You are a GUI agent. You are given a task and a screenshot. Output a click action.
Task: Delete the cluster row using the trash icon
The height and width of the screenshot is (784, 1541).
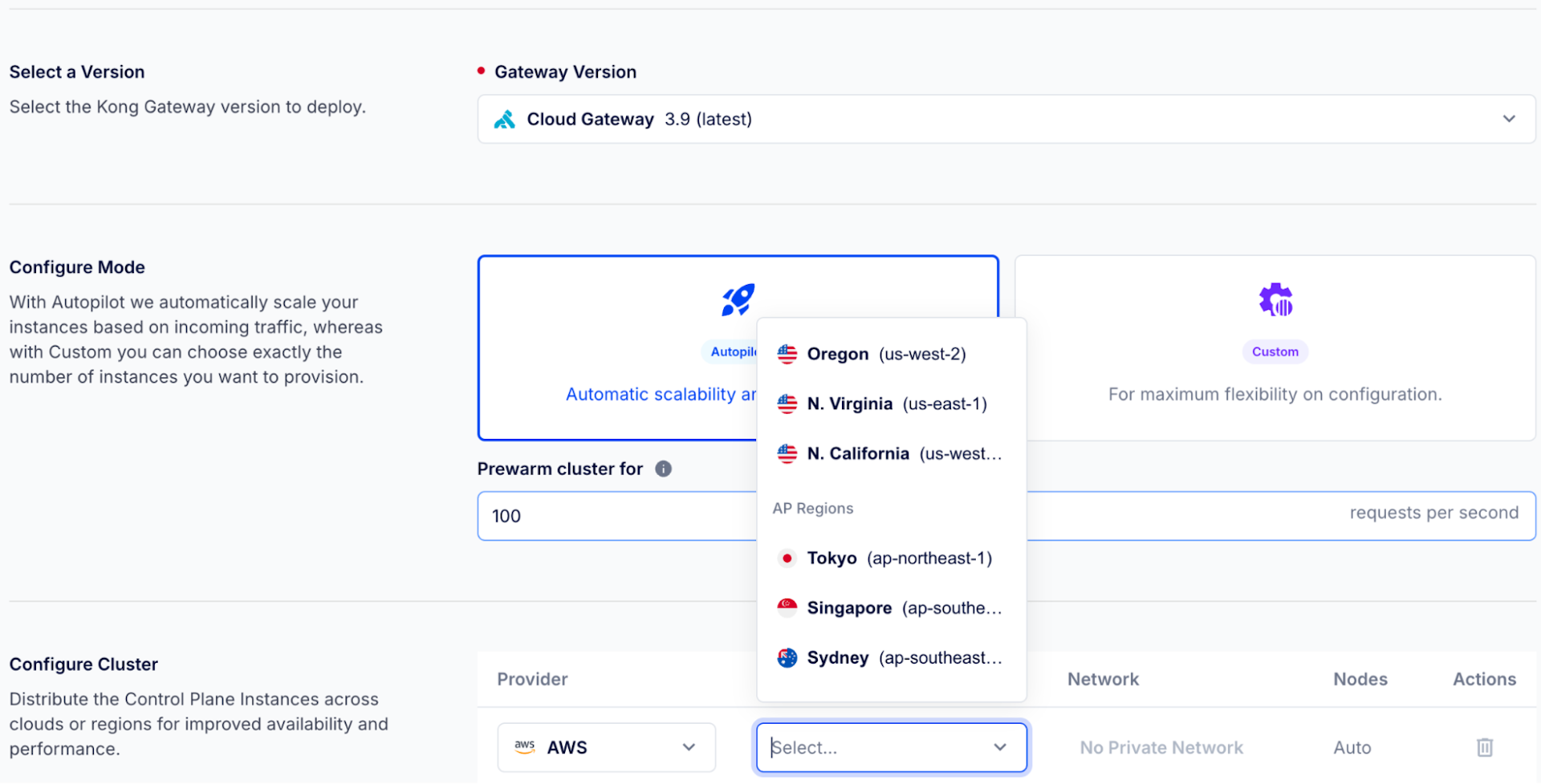(x=1484, y=746)
